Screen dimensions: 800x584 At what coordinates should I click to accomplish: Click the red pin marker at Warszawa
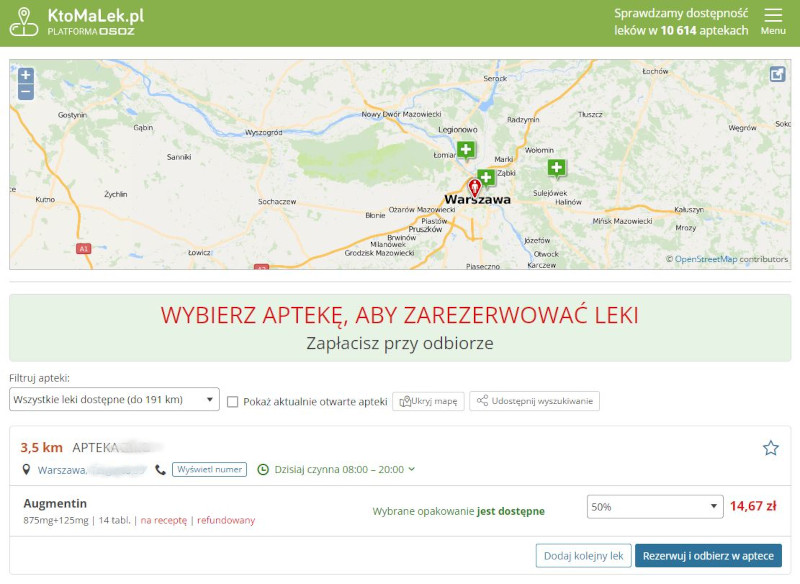tap(475, 187)
